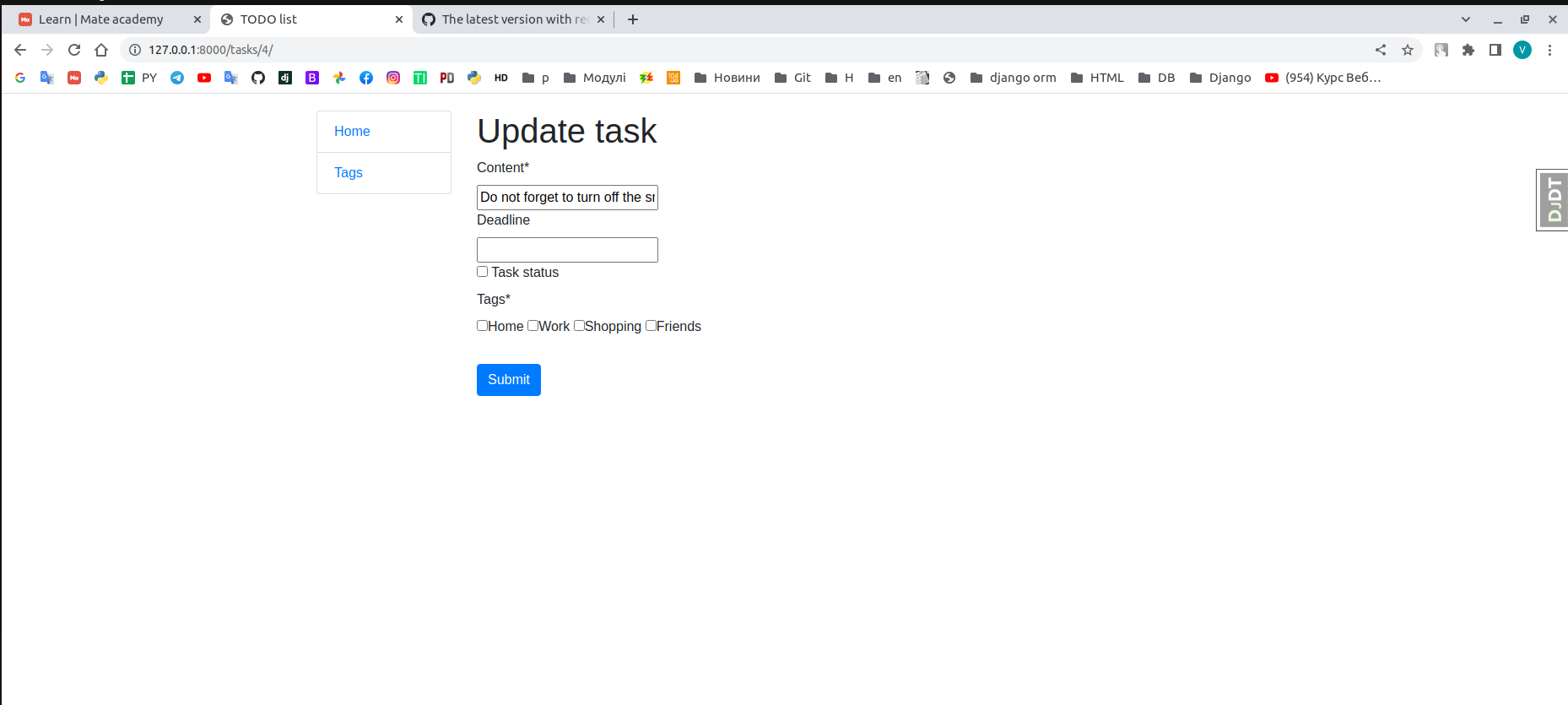
Task: Open the PD bookmark icon
Action: 447,78
